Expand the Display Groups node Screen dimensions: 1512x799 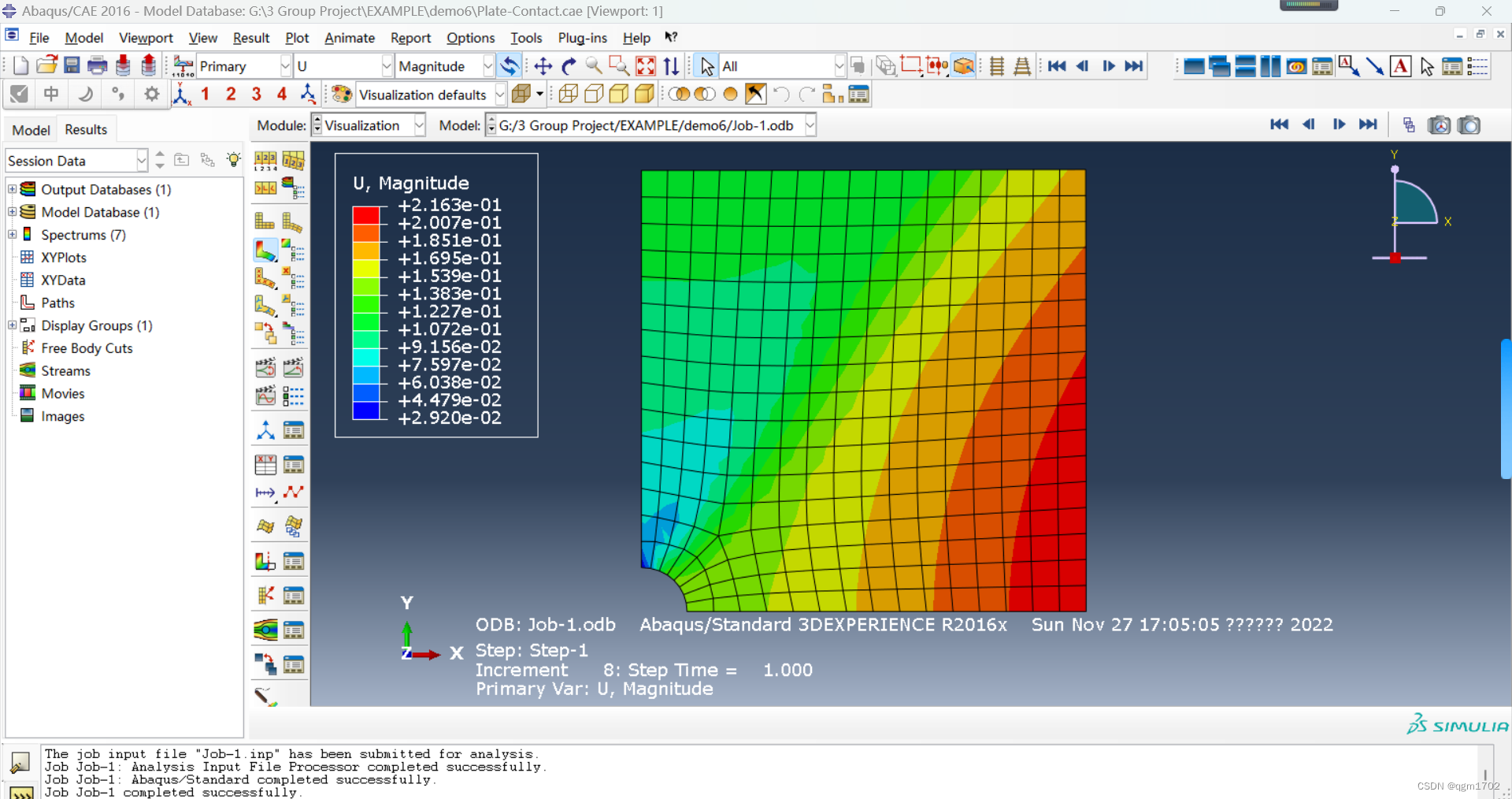tap(13, 325)
